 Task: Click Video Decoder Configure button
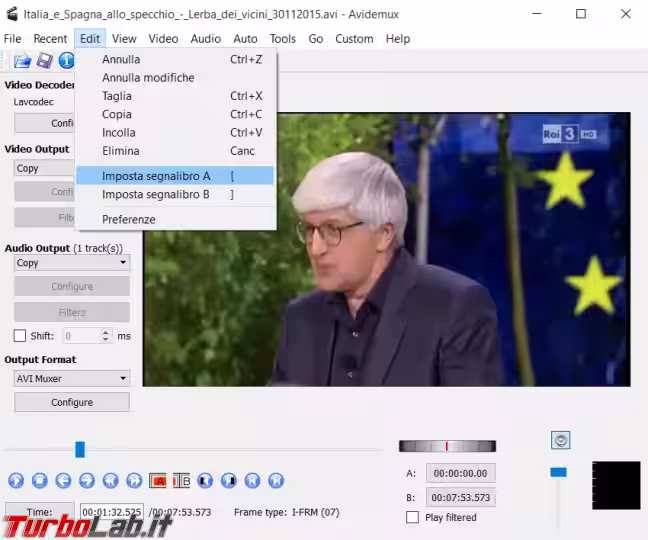point(45,123)
